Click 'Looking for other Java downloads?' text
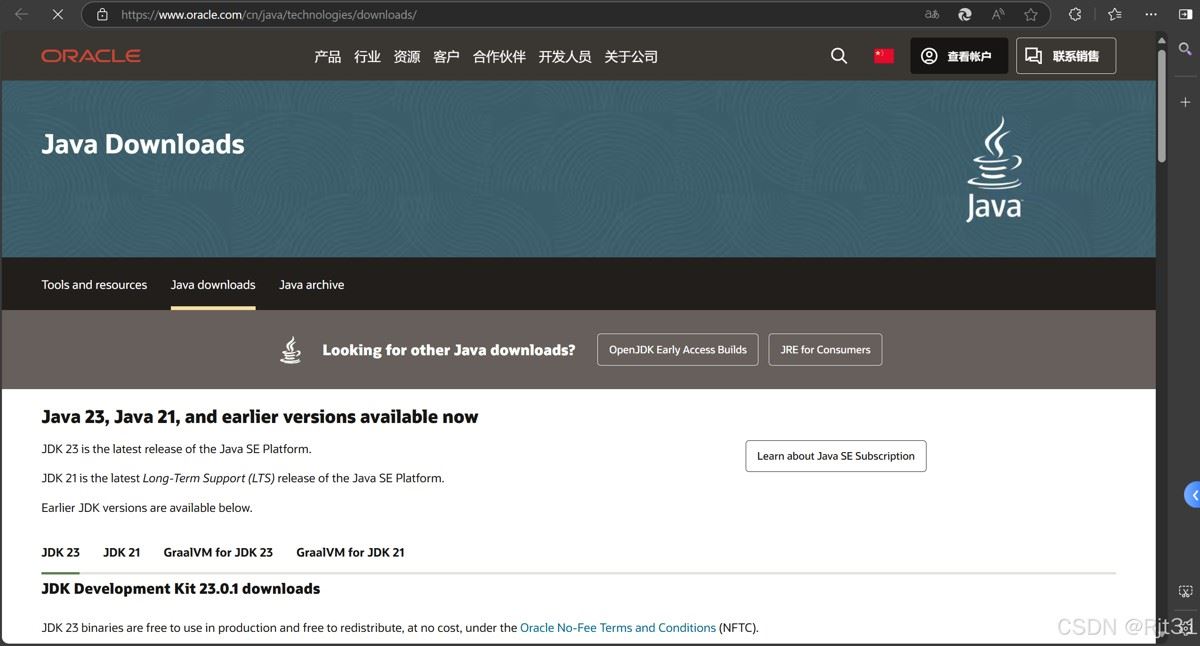Image resolution: width=1200 pixels, height=646 pixels. [x=449, y=350]
